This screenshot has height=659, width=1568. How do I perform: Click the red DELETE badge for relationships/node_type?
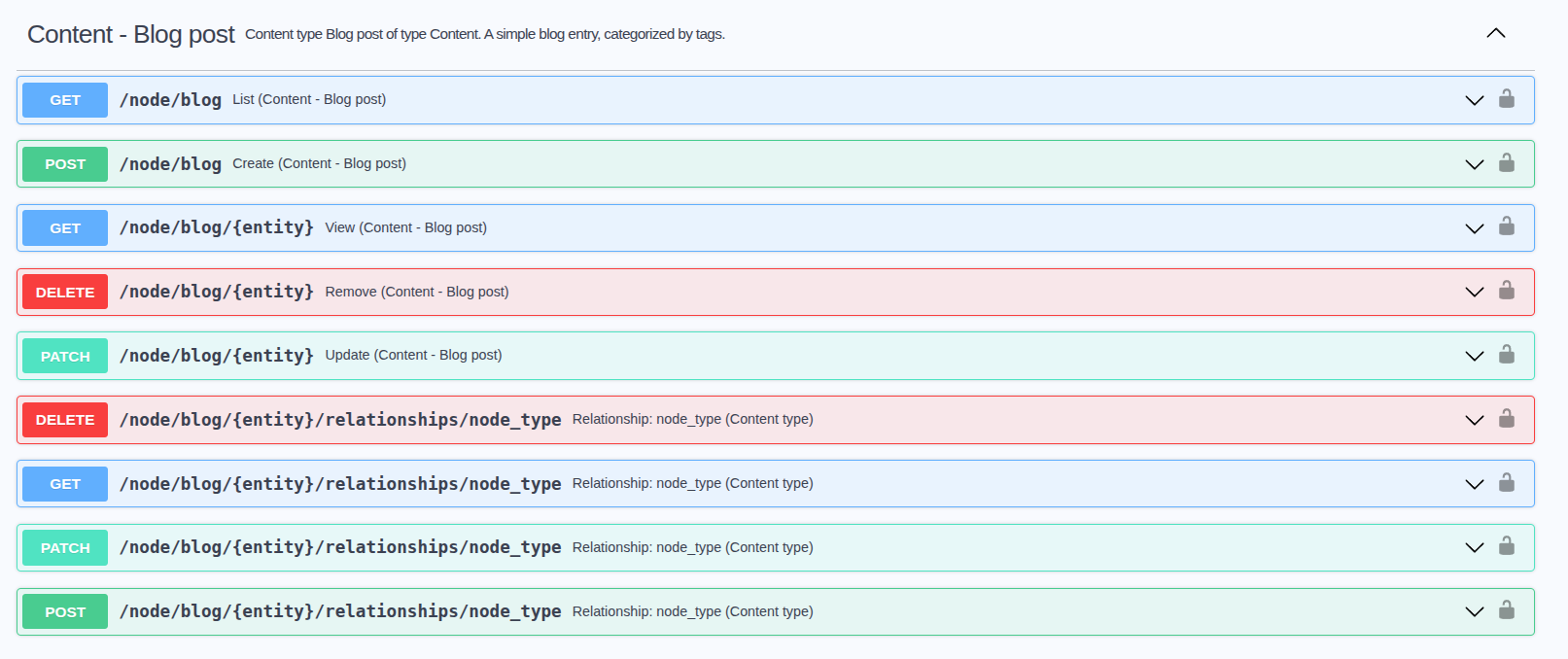pyautogui.click(x=65, y=420)
